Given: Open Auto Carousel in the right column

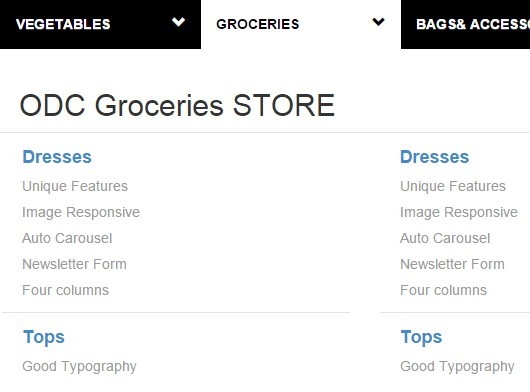Looking at the screenshot, I should point(445,238).
